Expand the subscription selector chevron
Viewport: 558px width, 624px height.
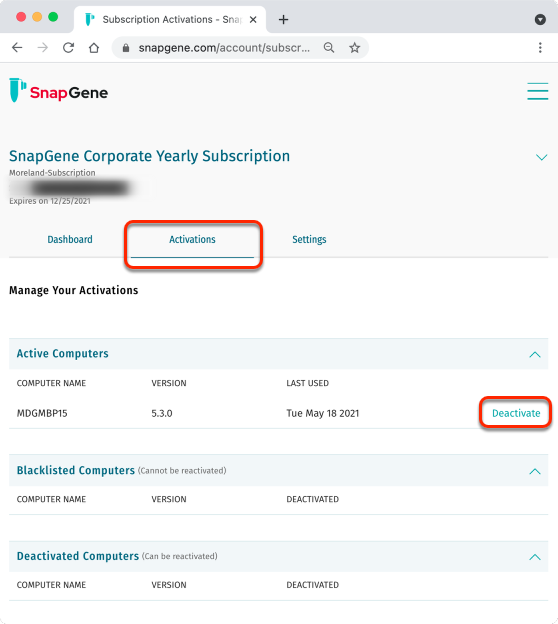pyautogui.click(x=541, y=157)
